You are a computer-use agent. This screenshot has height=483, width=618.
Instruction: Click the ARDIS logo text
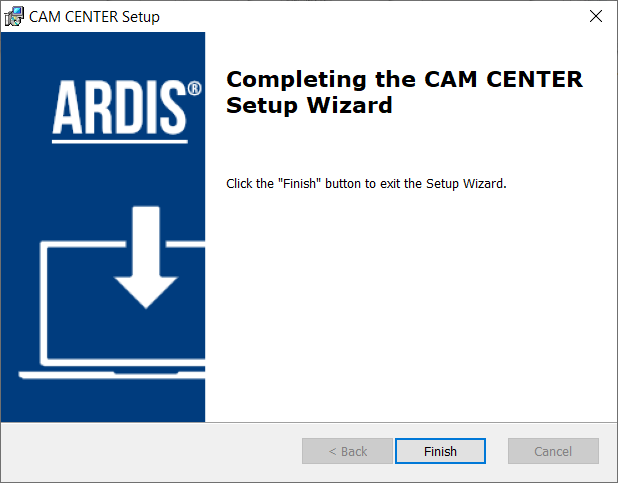pyautogui.click(x=119, y=107)
